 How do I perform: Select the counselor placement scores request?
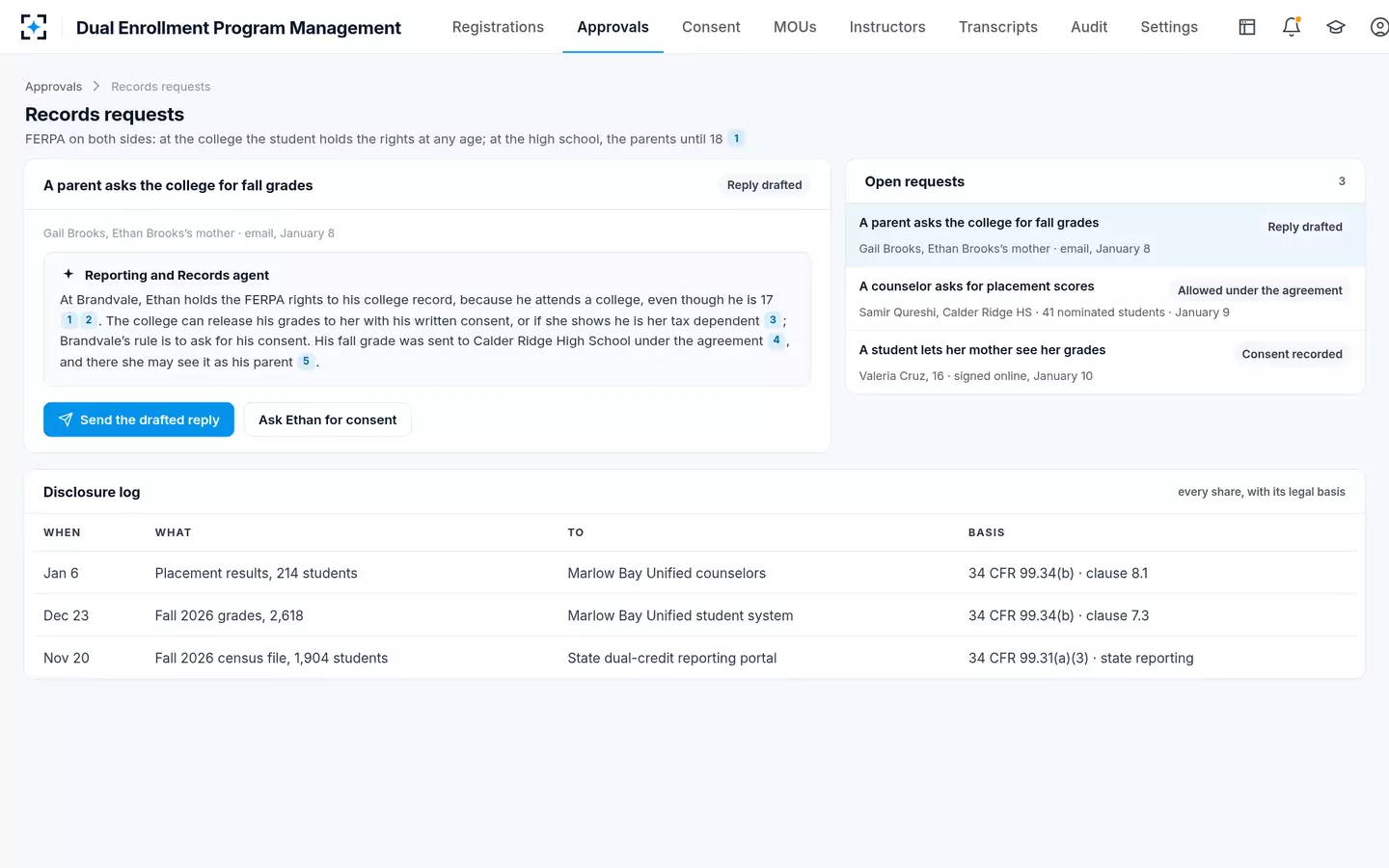[1105, 299]
